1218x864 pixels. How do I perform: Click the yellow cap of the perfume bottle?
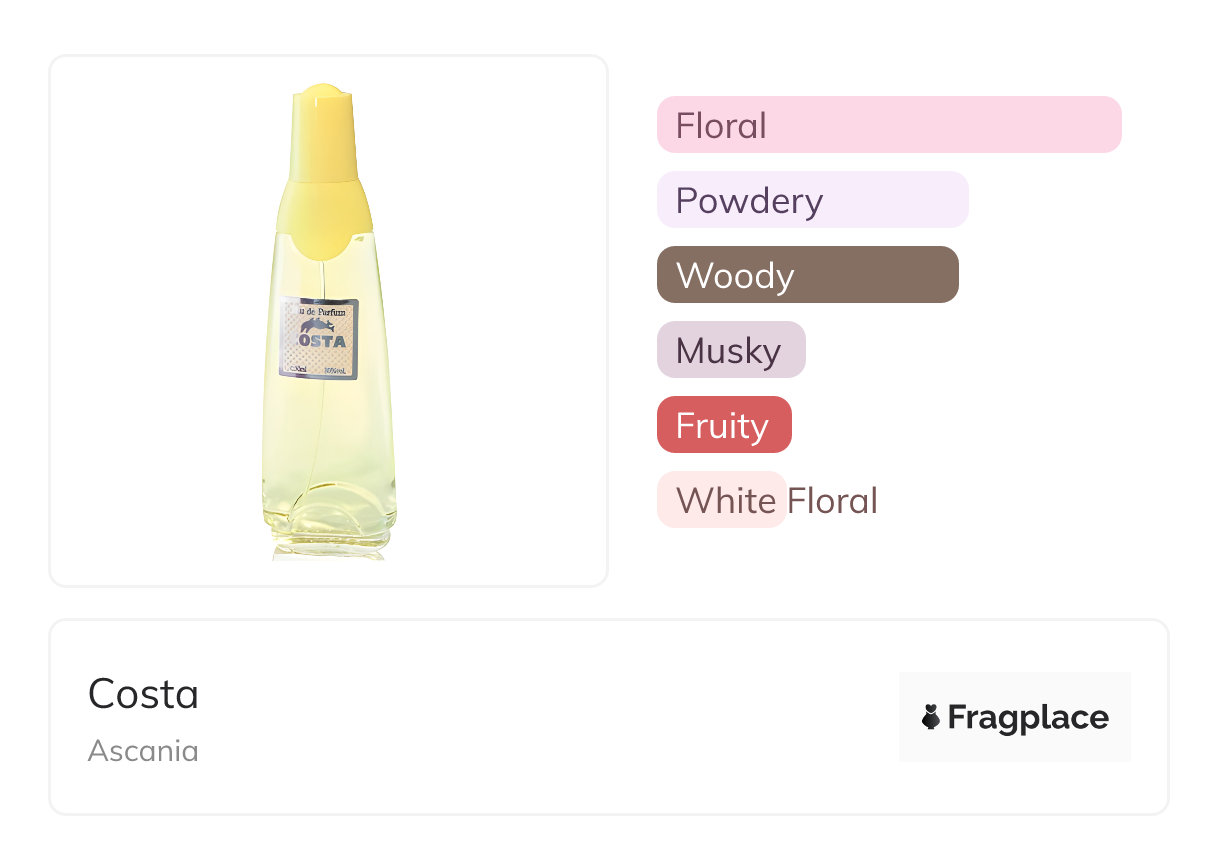pos(323,135)
